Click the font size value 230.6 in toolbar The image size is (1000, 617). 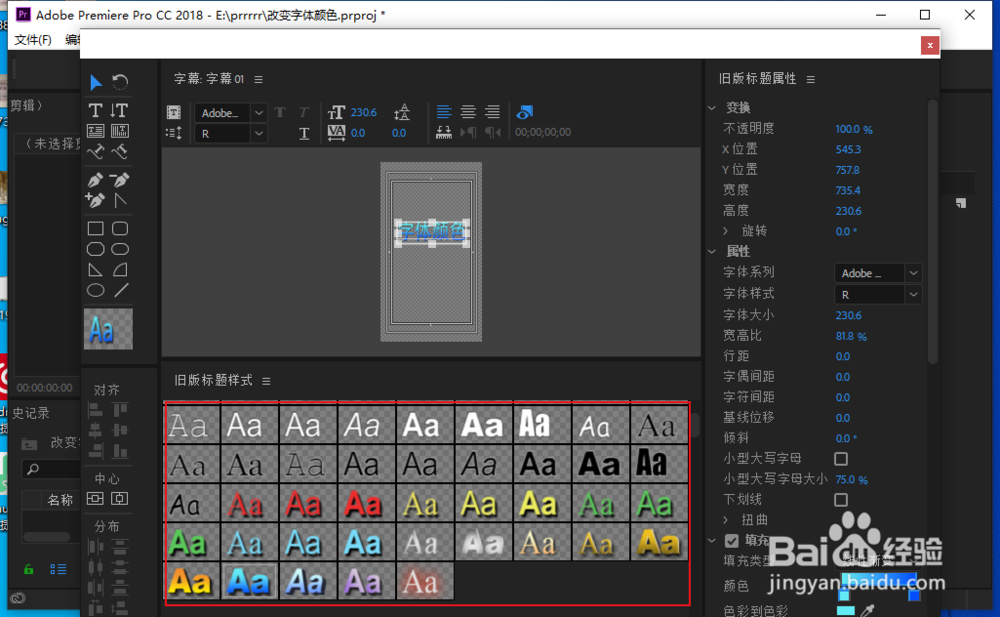[x=364, y=112]
